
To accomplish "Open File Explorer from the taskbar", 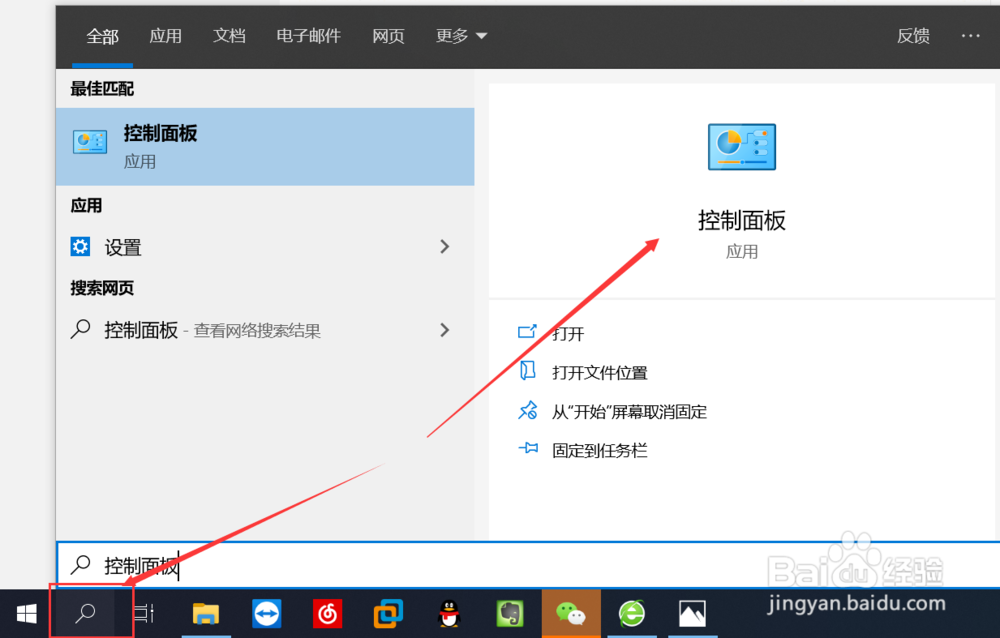I will [207, 613].
